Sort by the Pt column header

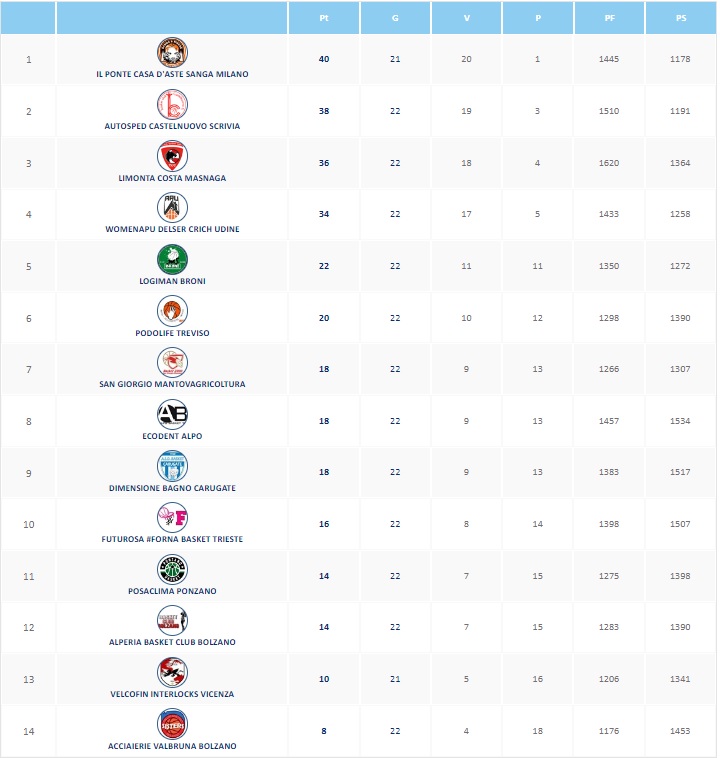[324, 18]
